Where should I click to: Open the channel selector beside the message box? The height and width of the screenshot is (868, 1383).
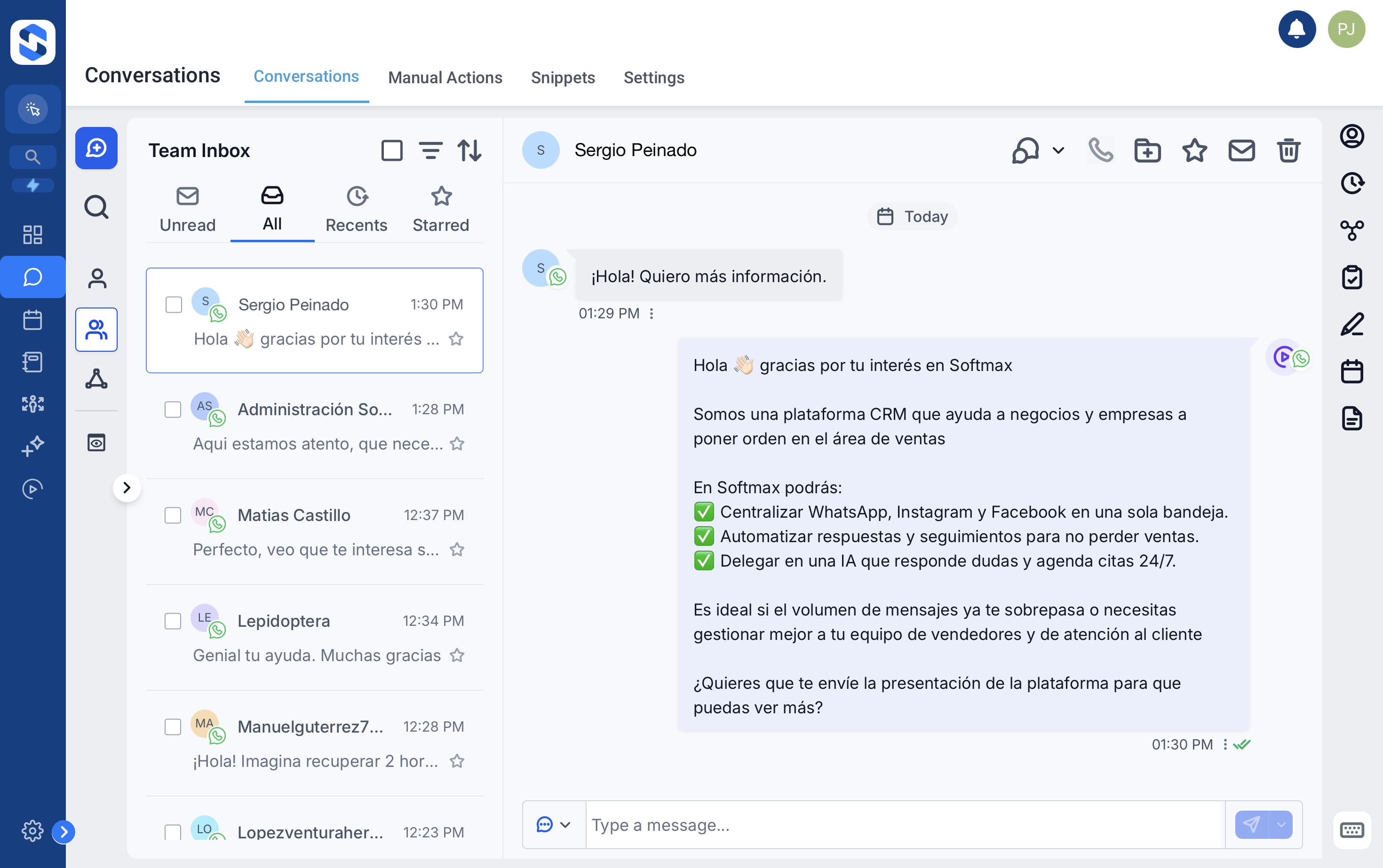click(x=553, y=825)
